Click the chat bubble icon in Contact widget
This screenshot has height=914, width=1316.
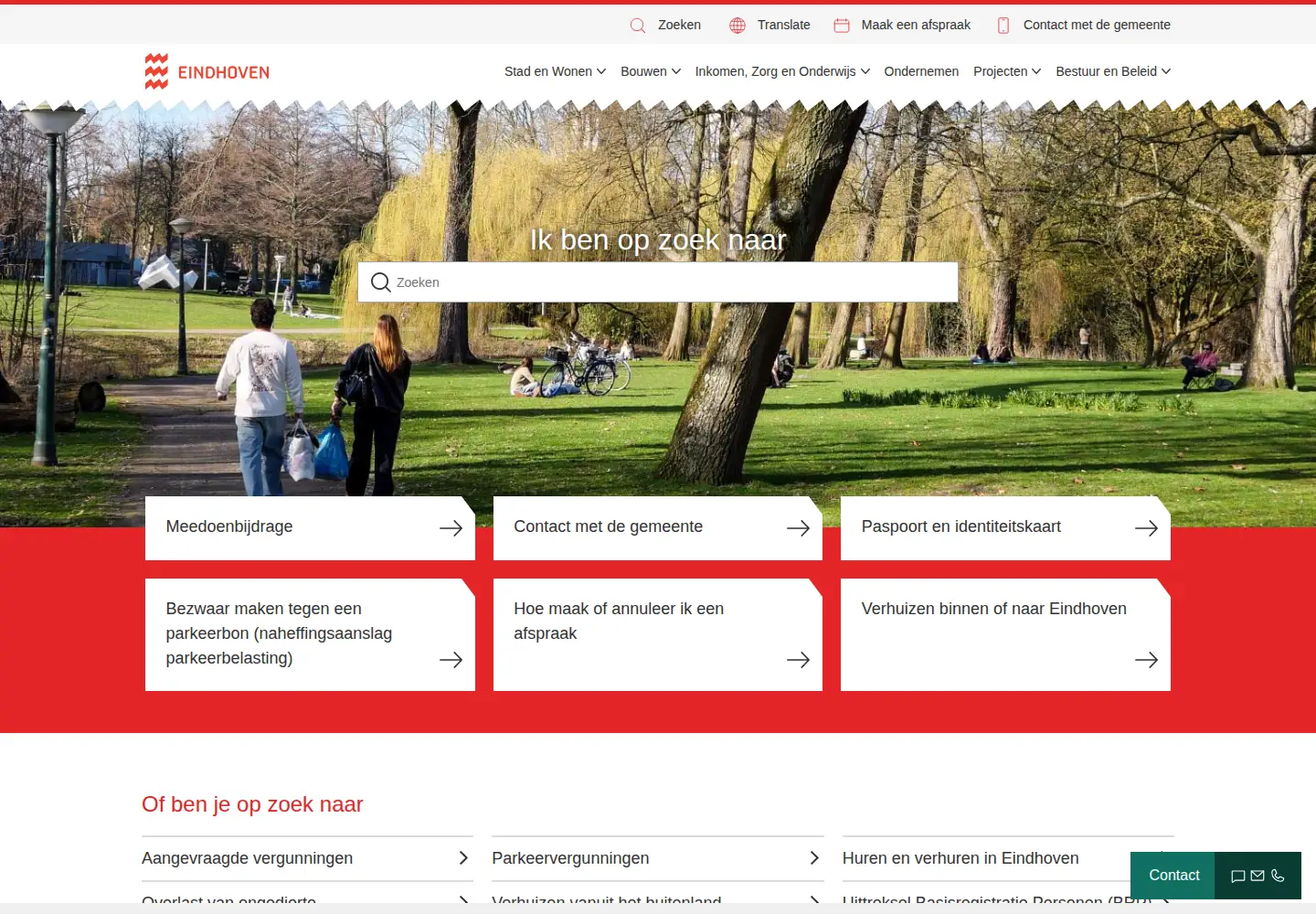[1238, 876]
